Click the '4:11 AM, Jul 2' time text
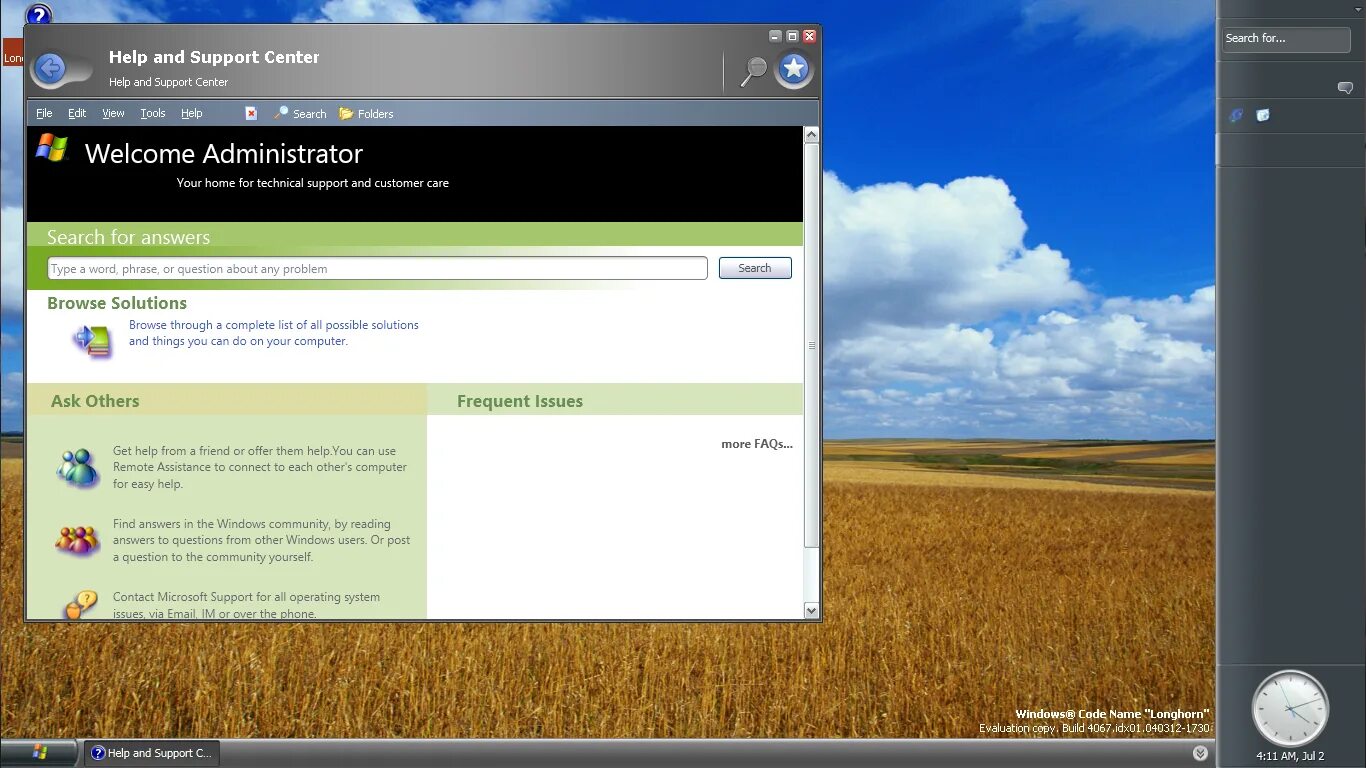1366x768 pixels. click(1290, 756)
